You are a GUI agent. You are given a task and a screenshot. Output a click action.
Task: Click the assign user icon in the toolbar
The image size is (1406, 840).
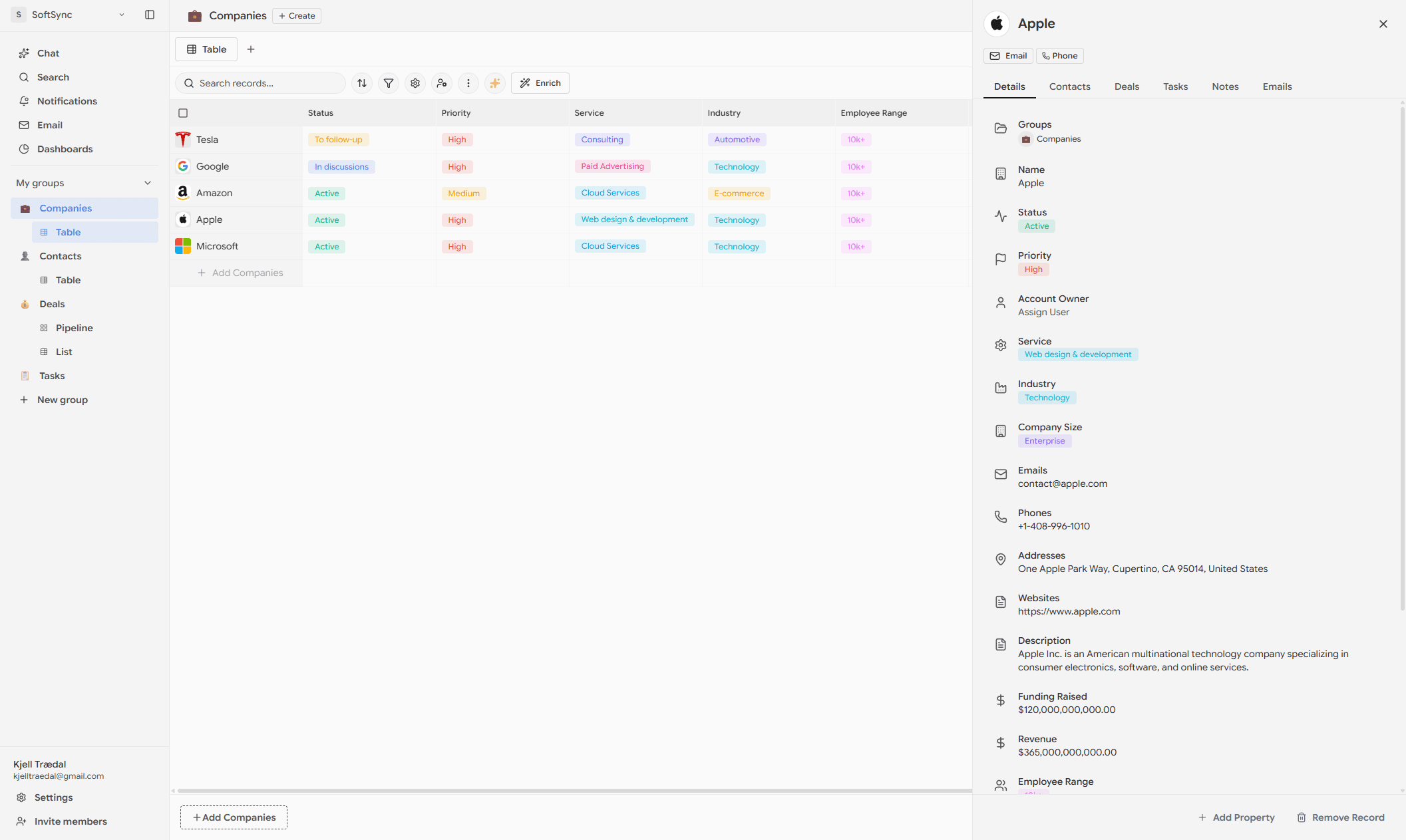(x=442, y=83)
